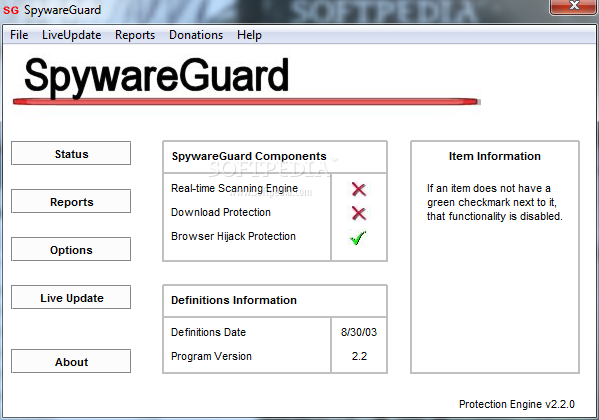Image resolution: width=599 pixels, height=420 pixels.
Task: Select Download Protection item
Action: [x=221, y=212]
